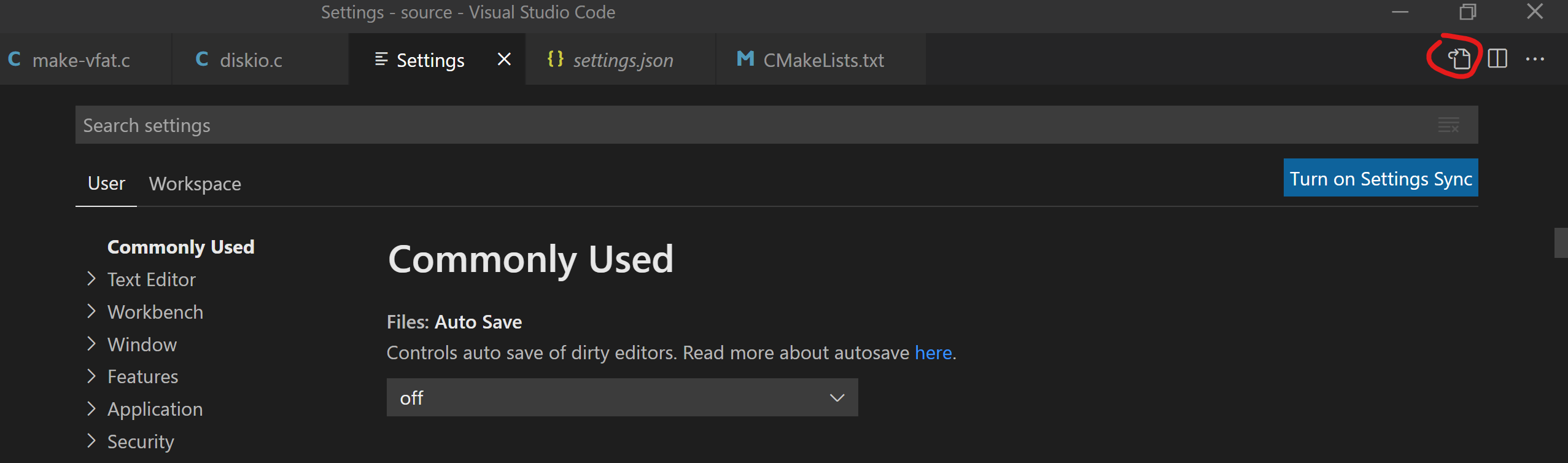Click the 'Commonly Used' heading
This screenshot has height=463, width=1568.
tap(531, 259)
